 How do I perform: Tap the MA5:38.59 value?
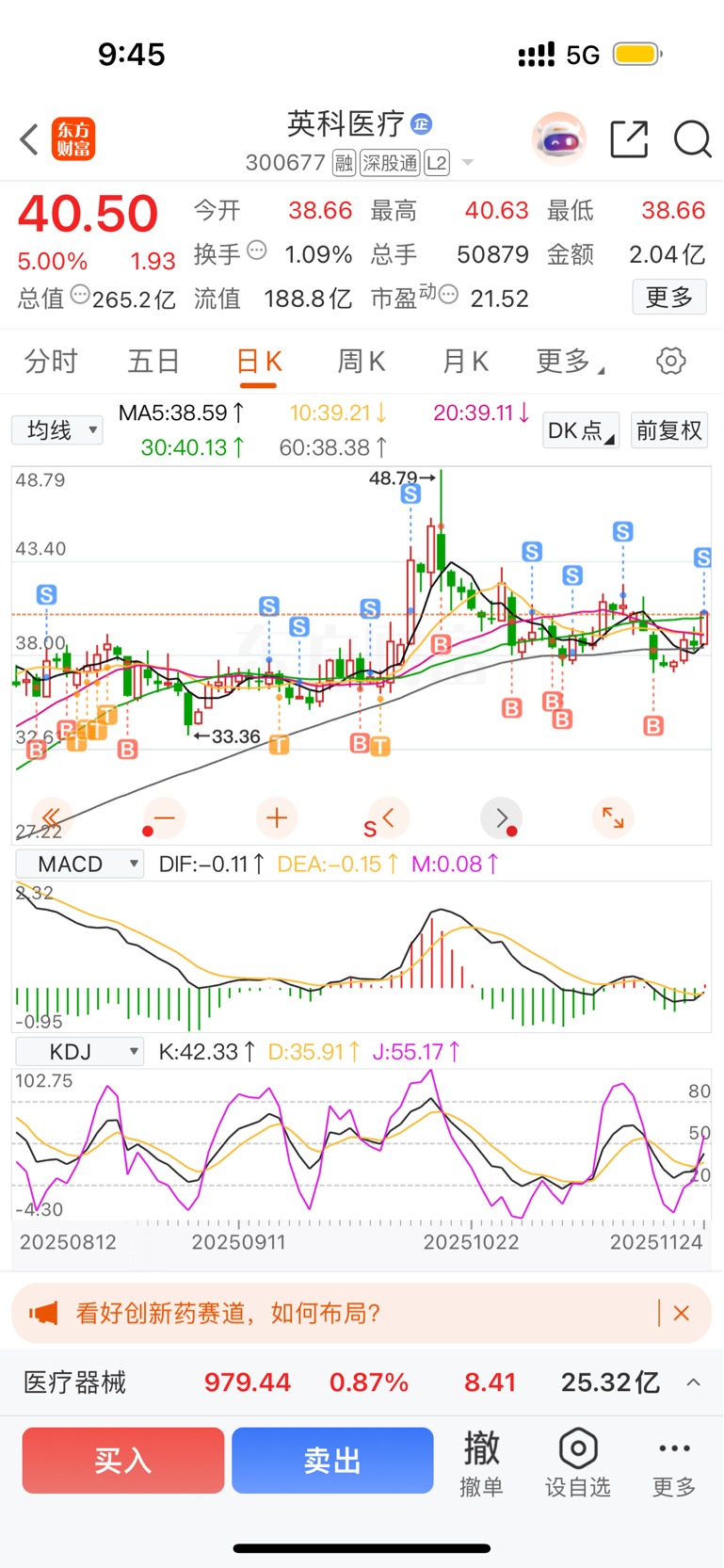tap(182, 412)
